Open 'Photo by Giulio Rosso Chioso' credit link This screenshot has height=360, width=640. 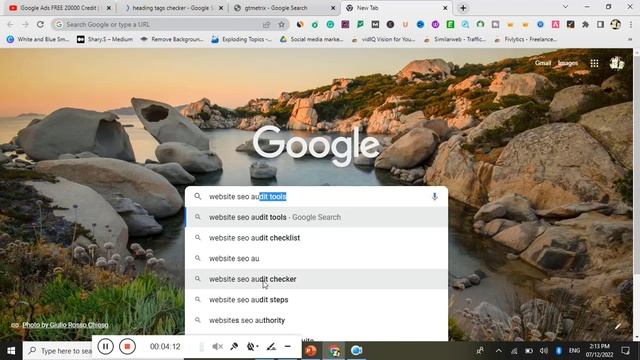(x=65, y=325)
